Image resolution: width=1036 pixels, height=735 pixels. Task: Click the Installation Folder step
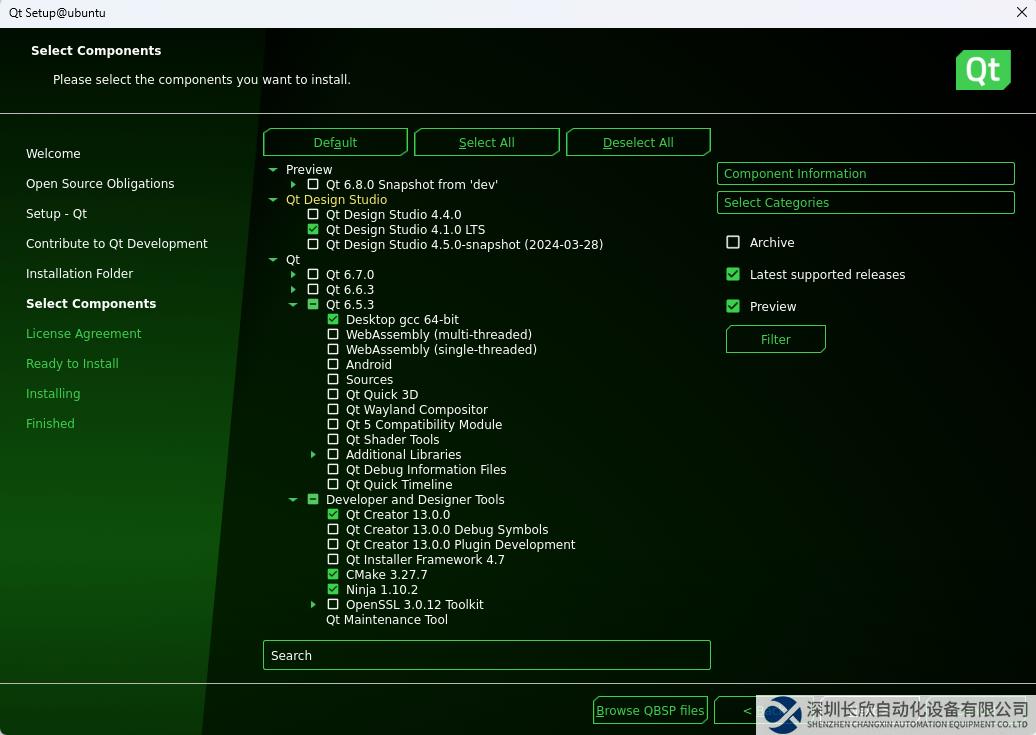click(79, 273)
